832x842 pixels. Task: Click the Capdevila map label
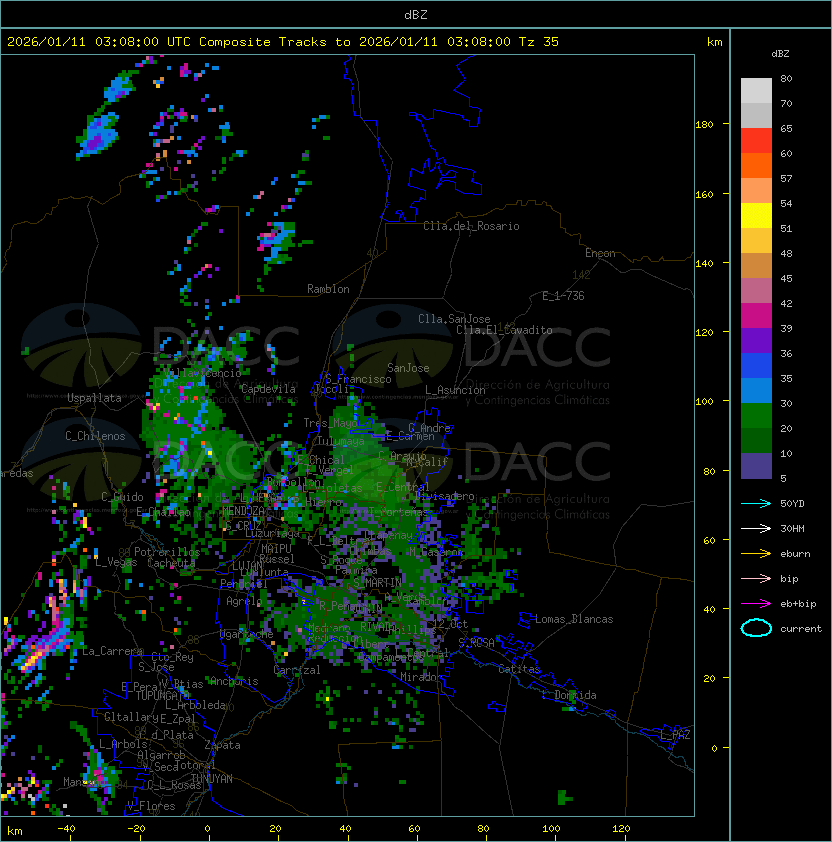[x=268, y=389]
